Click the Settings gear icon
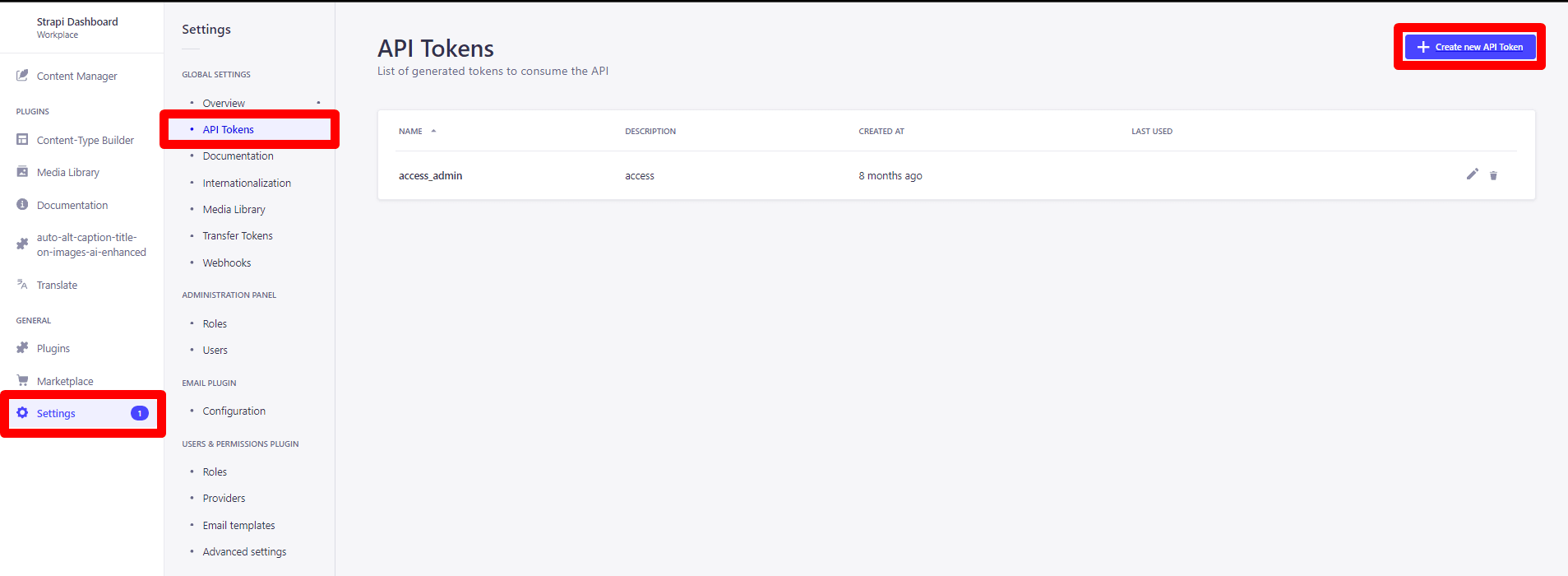The image size is (1568, 576). (22, 413)
